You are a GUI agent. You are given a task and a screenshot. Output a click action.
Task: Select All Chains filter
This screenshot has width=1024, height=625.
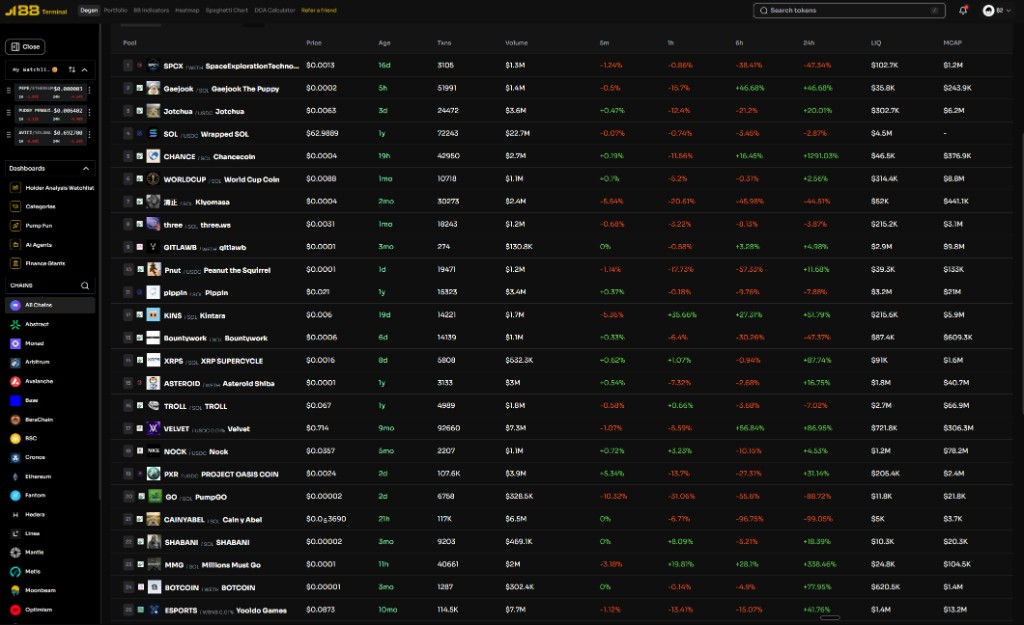50,305
